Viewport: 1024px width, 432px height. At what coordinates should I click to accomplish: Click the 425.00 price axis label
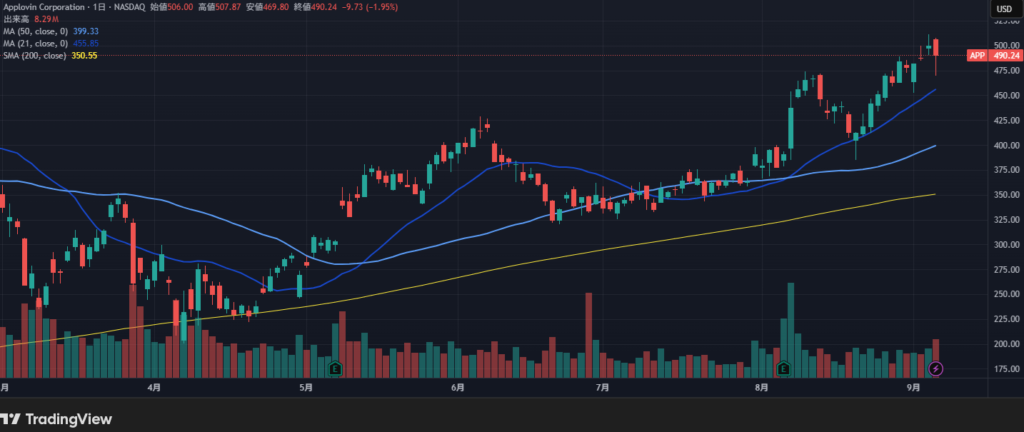tap(1006, 121)
